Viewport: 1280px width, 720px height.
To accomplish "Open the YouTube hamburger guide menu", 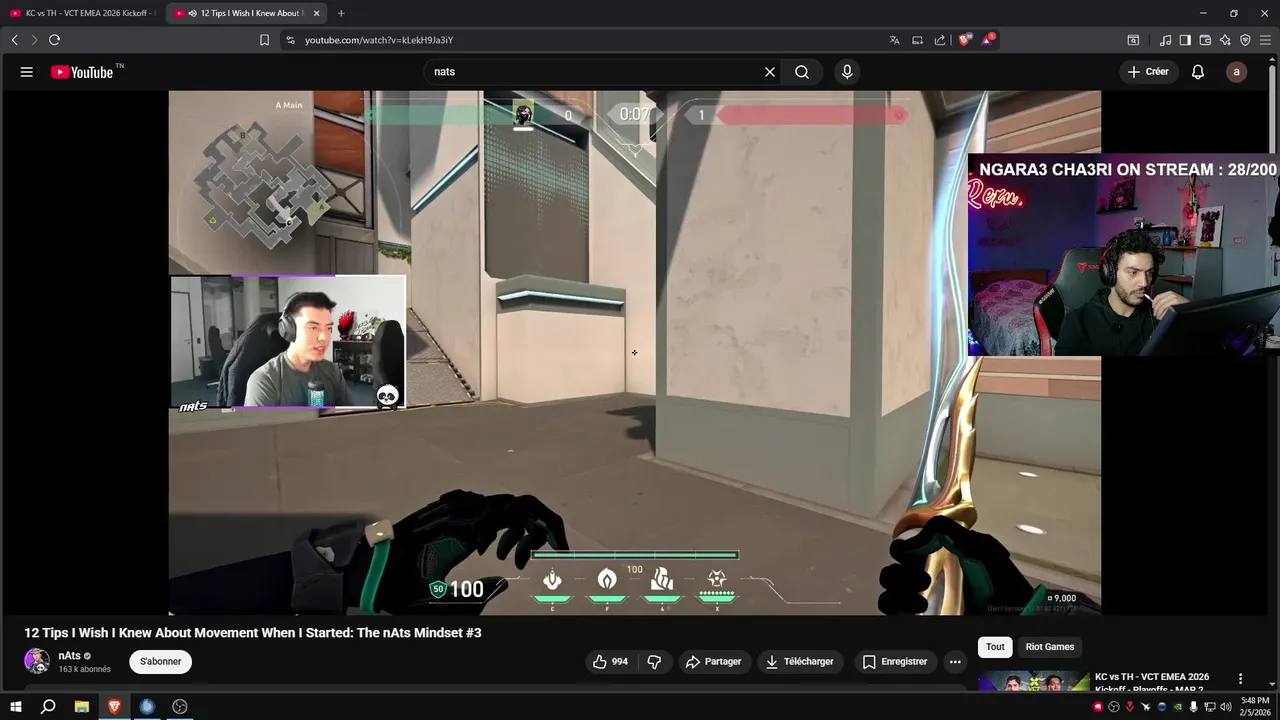I will tap(27, 72).
